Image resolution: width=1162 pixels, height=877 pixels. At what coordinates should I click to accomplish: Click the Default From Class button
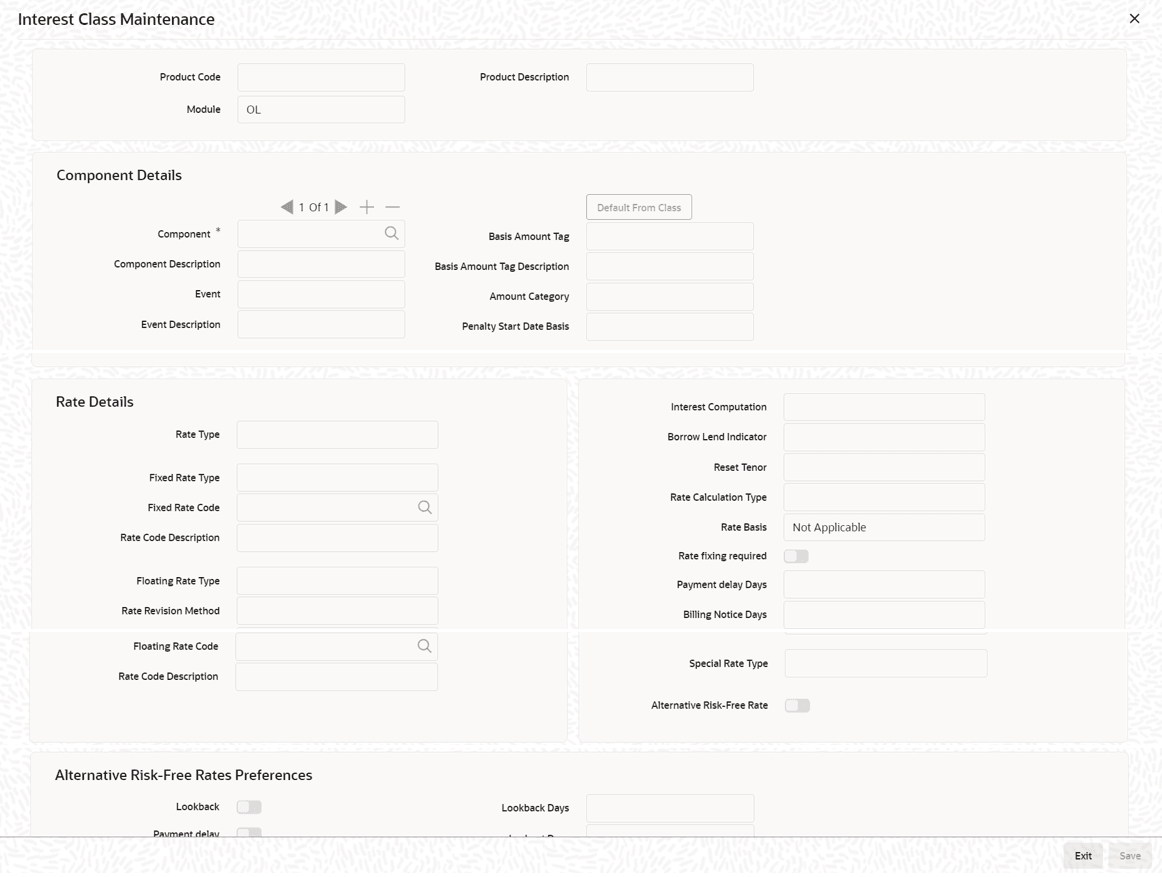click(x=639, y=208)
